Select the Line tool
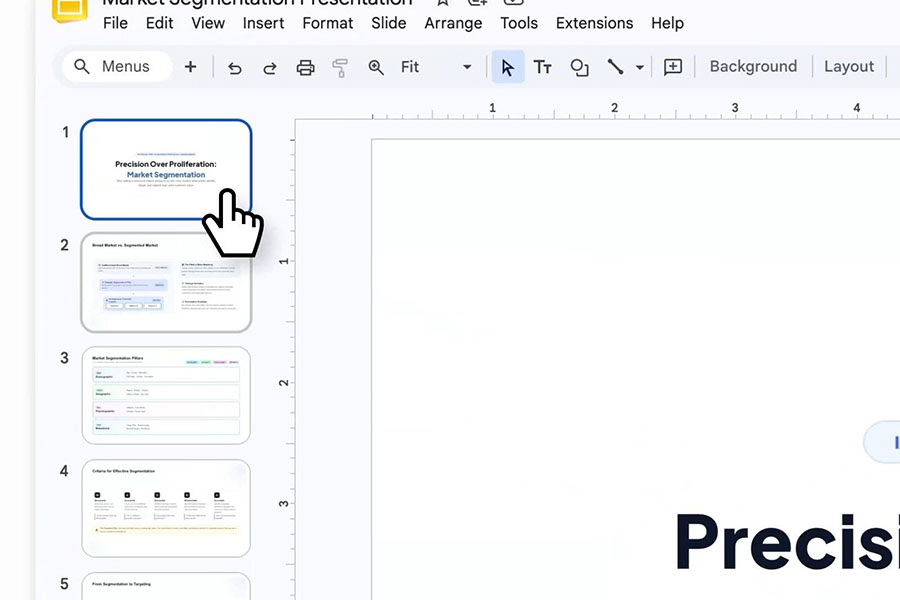 click(x=615, y=67)
